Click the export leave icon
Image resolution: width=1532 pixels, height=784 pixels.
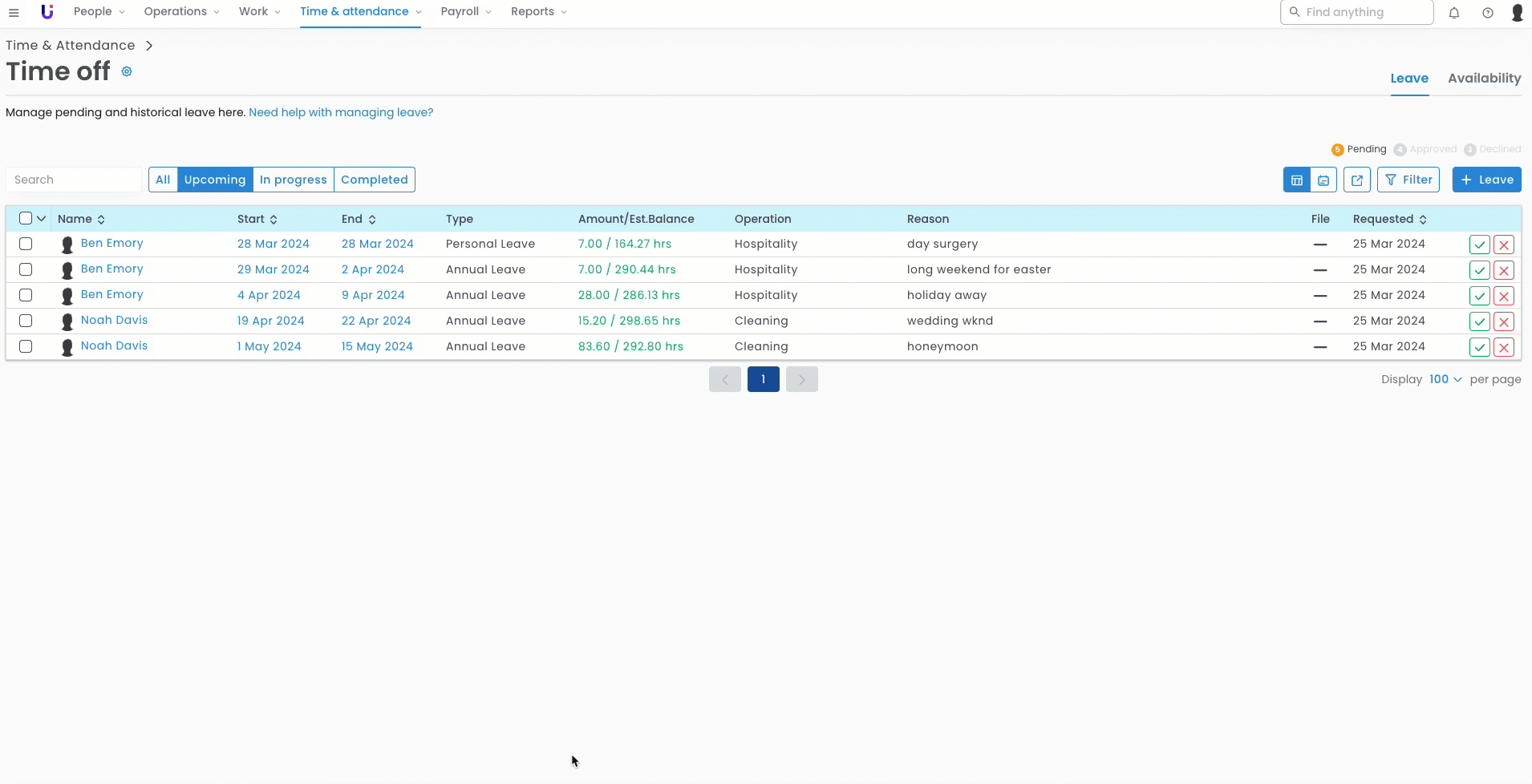(1357, 180)
